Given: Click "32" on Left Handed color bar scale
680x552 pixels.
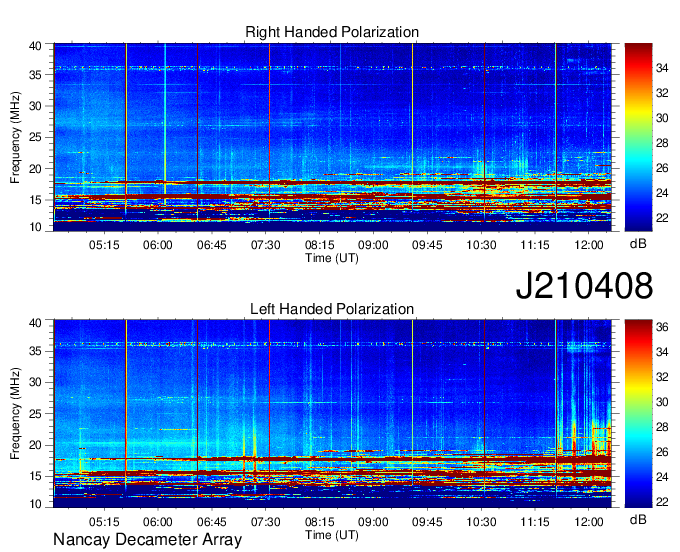Looking at the screenshot, I should (x=662, y=377).
